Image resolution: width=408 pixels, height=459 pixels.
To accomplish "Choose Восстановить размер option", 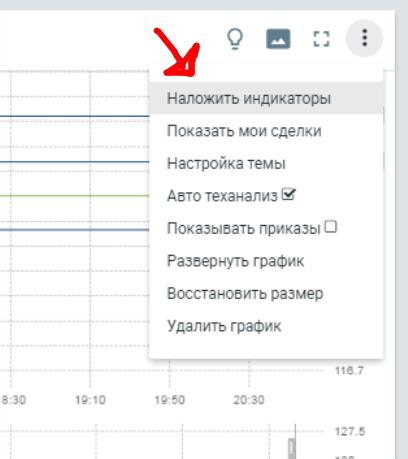I will click(266, 293).
